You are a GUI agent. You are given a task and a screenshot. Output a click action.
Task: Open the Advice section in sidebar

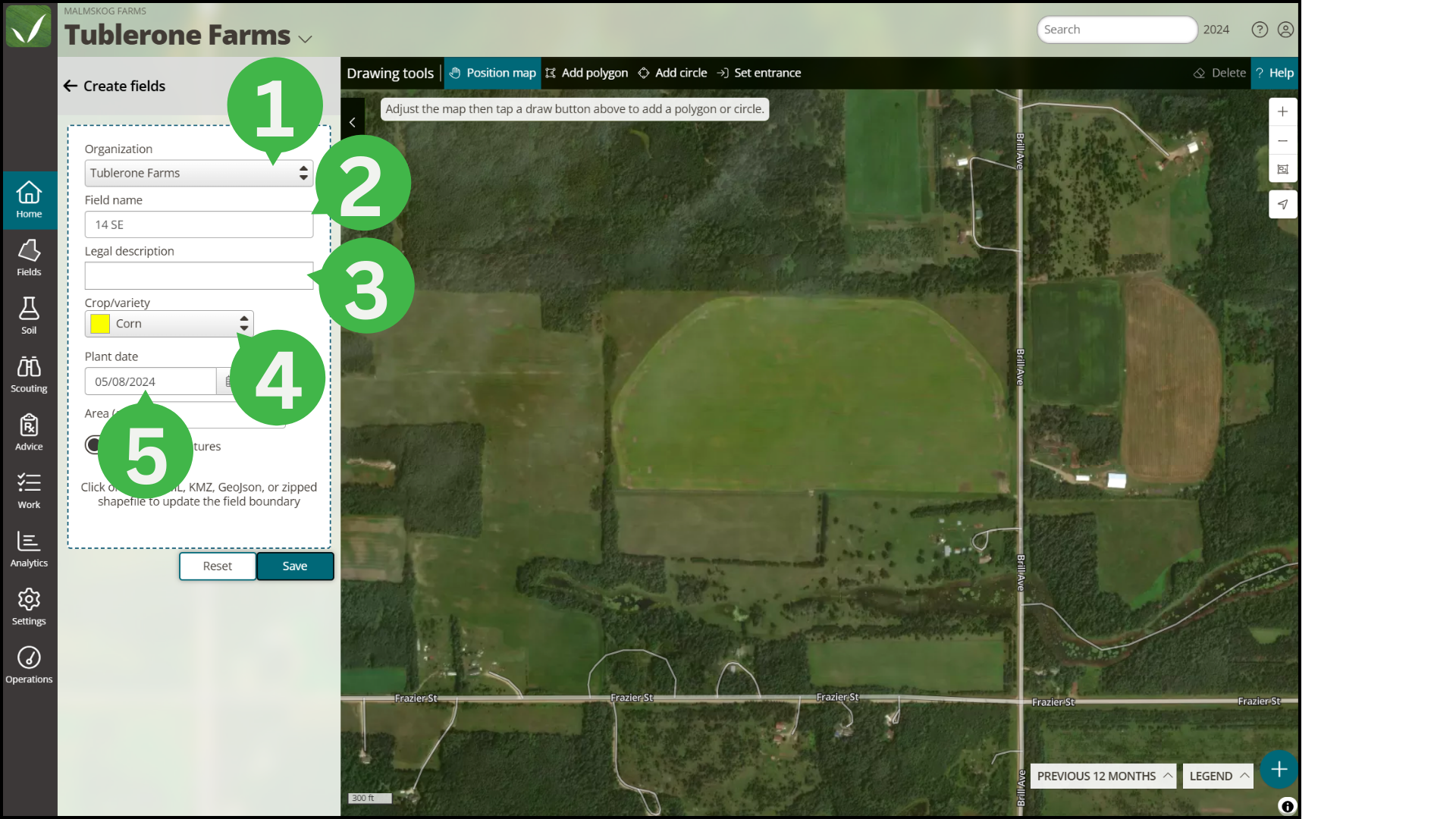(29, 433)
